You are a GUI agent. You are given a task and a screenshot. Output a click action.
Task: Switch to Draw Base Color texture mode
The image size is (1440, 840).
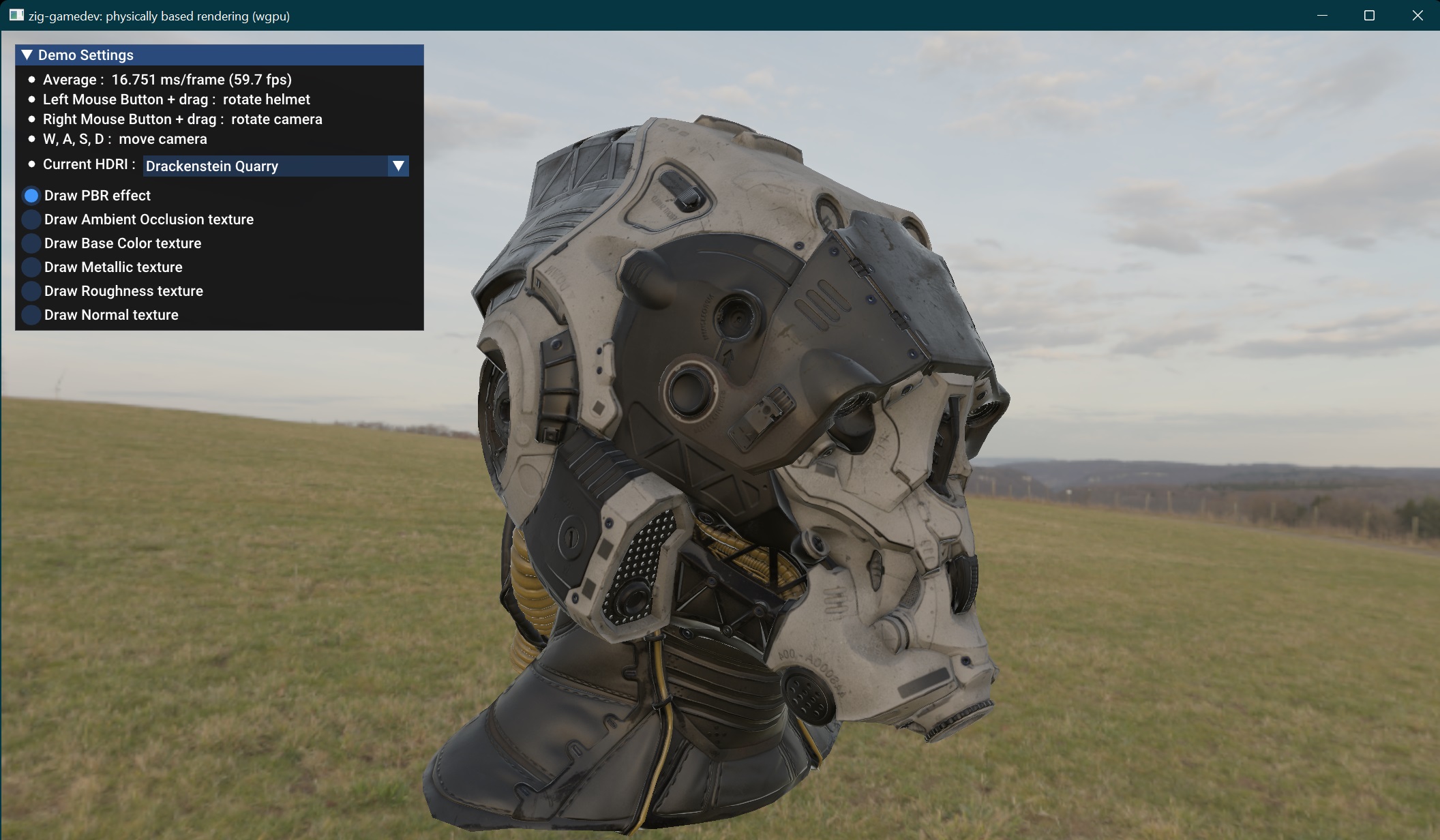point(122,243)
